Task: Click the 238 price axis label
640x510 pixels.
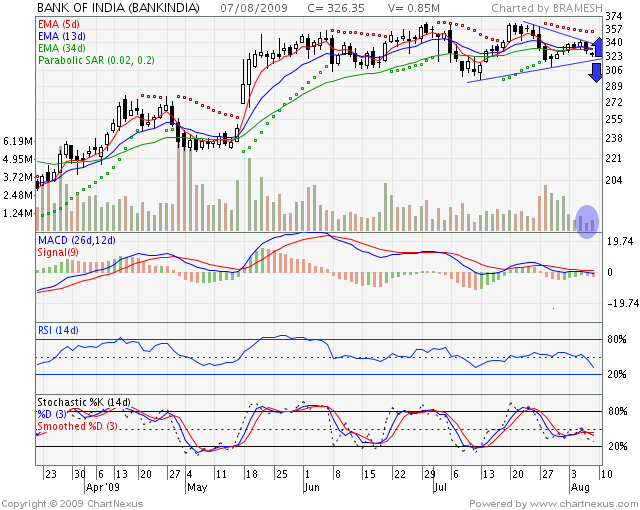Action: pos(614,138)
